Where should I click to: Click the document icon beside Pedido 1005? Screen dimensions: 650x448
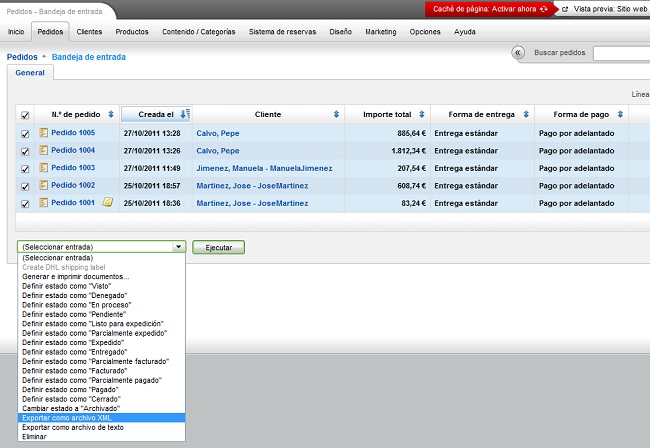(44, 133)
